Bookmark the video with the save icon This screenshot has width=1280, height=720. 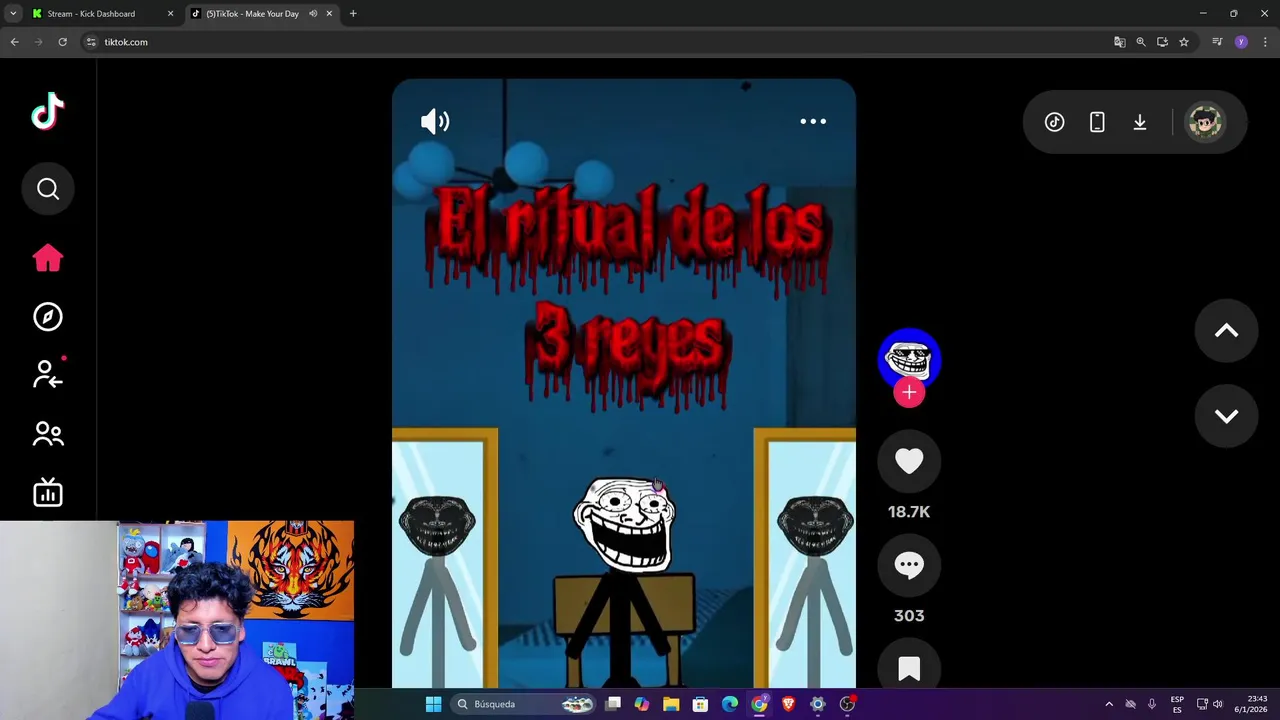[x=909, y=667]
